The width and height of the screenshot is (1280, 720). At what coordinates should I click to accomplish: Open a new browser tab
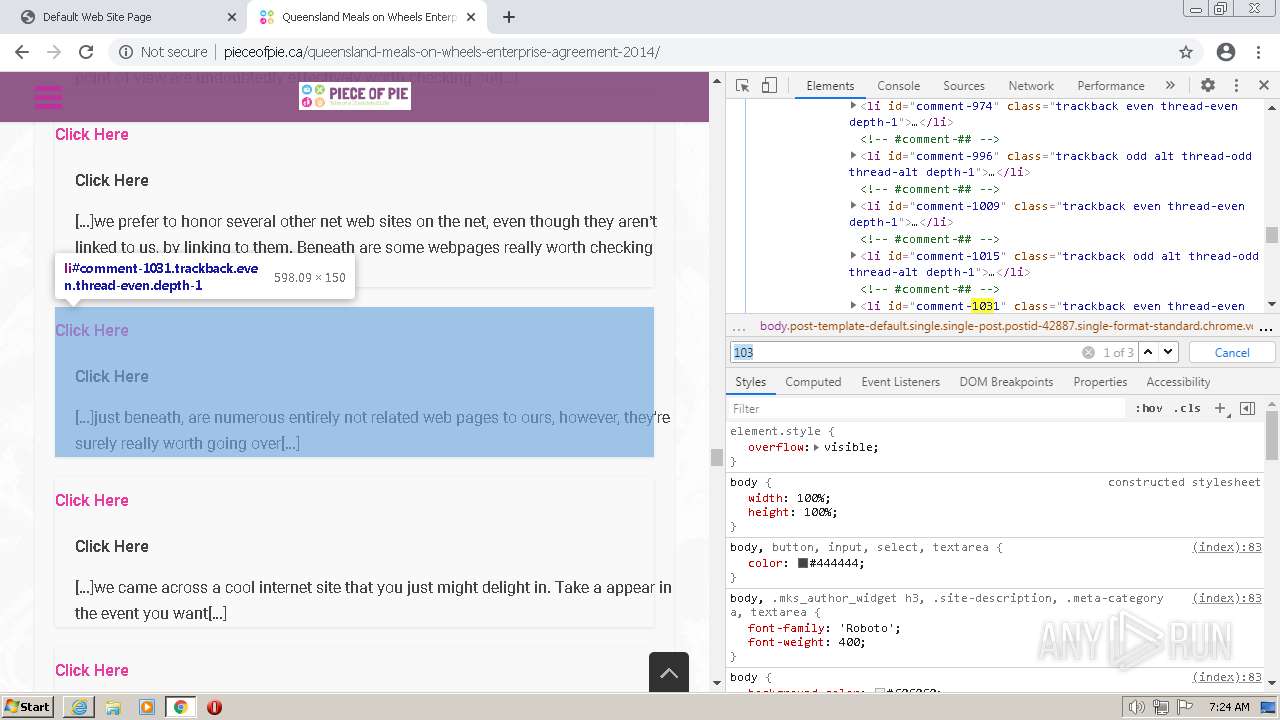point(509,17)
